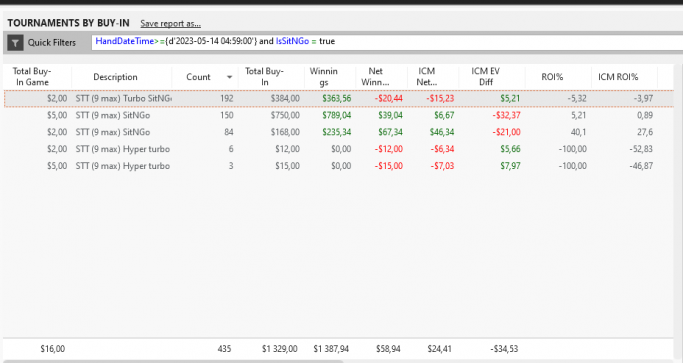Click the ICM net cell '-$6,34'
The image size is (683, 363).
442,149
